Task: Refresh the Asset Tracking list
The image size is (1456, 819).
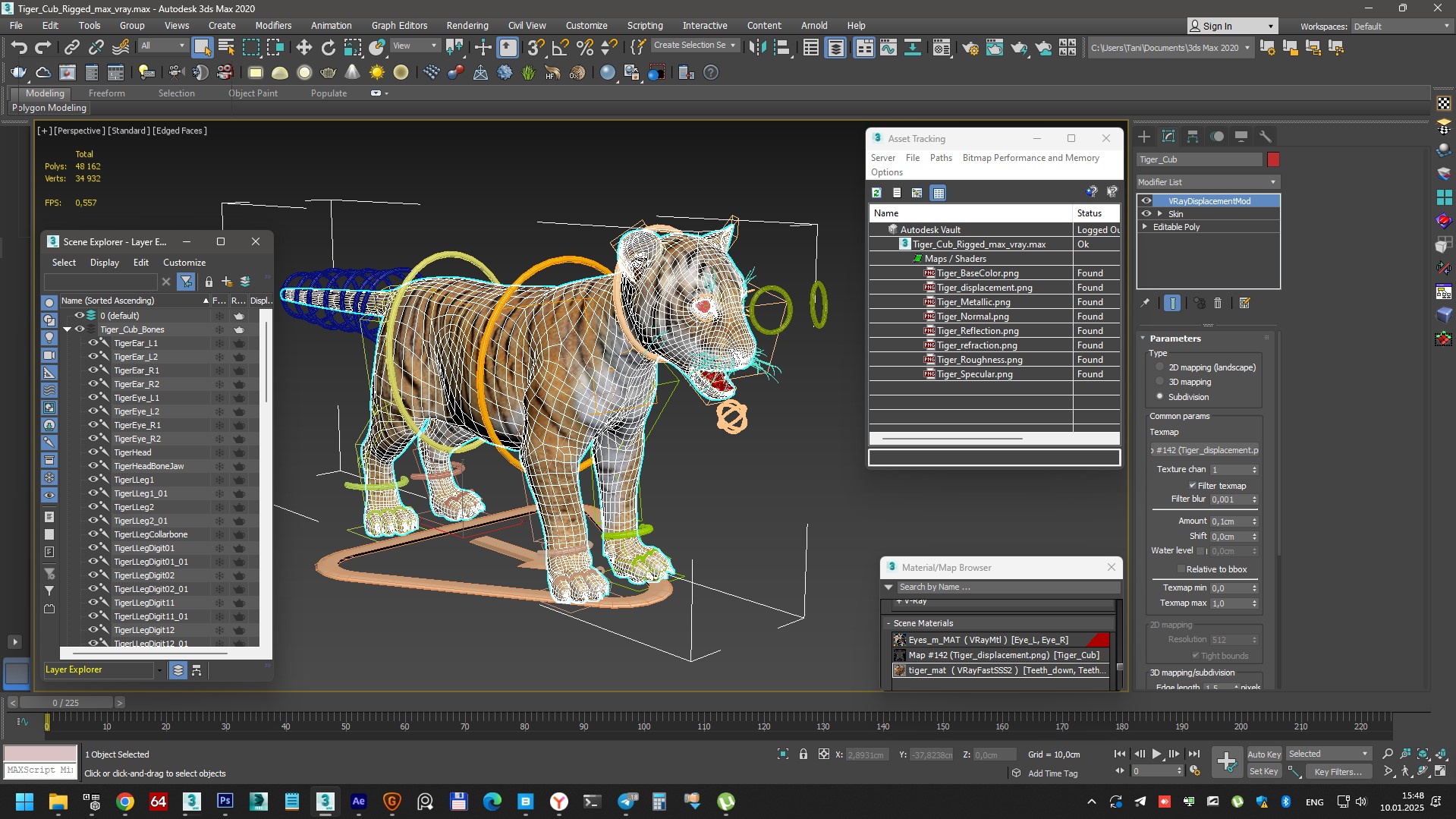Action: tap(876, 193)
